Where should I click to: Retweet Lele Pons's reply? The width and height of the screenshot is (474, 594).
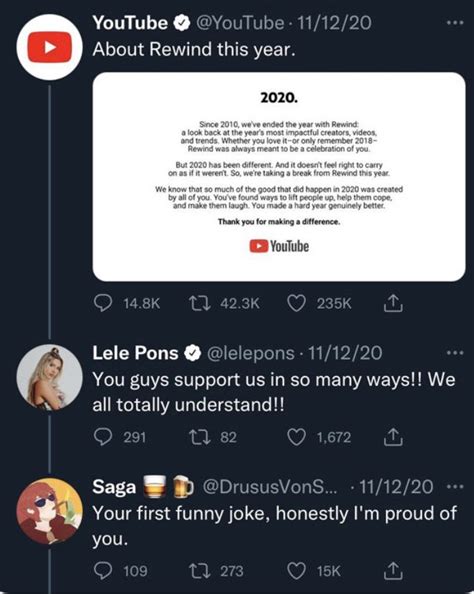pos(200,438)
